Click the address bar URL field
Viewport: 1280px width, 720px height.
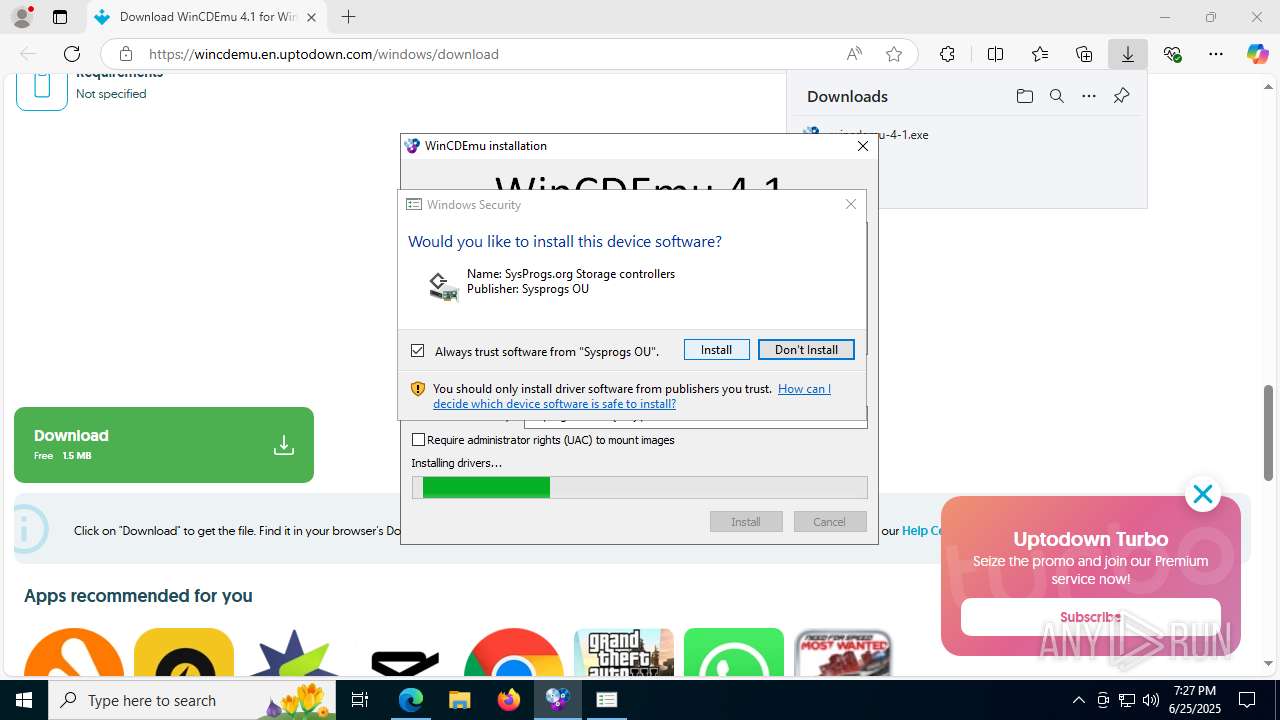[490, 54]
